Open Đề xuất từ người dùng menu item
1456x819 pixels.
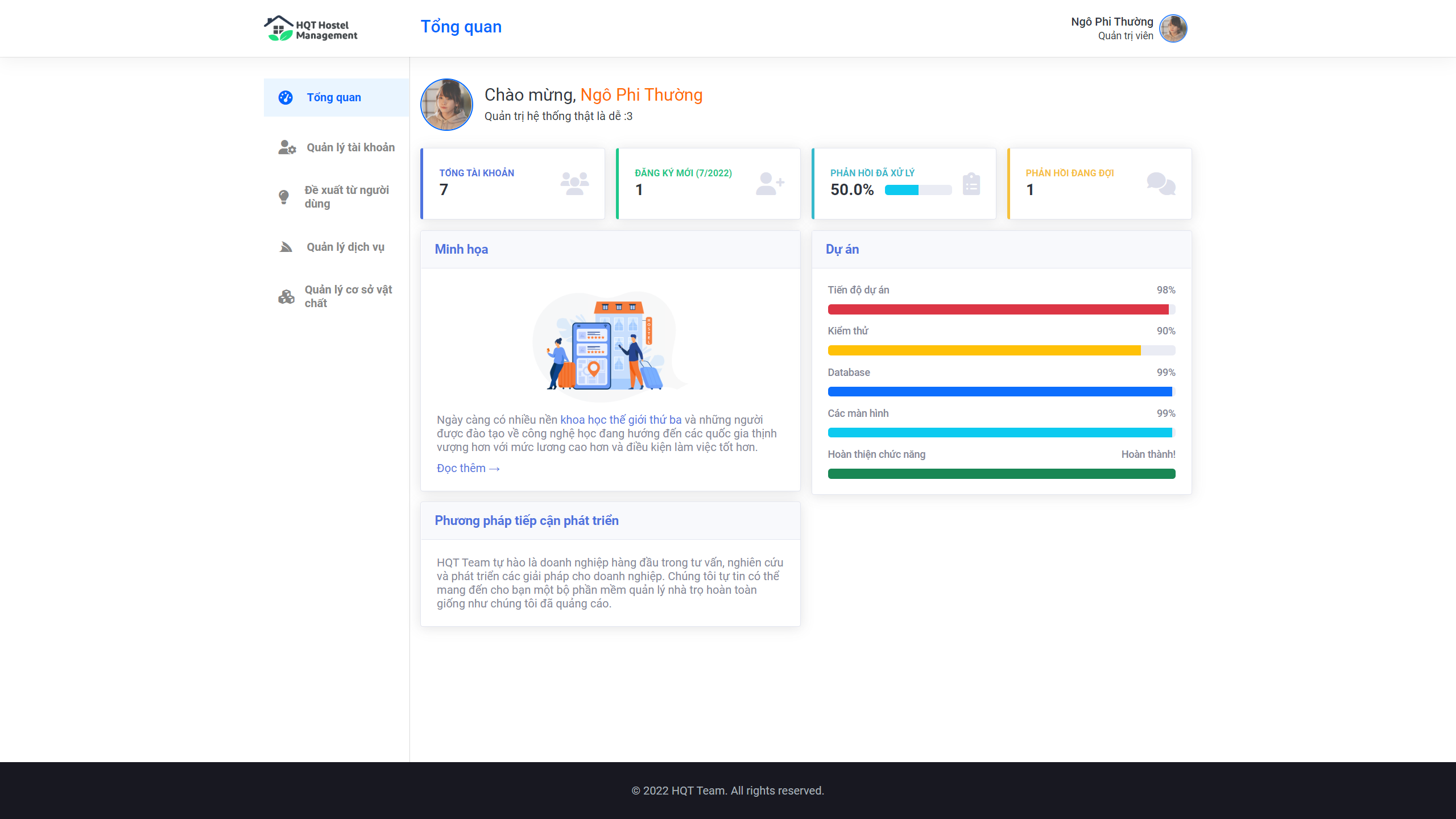click(346, 197)
